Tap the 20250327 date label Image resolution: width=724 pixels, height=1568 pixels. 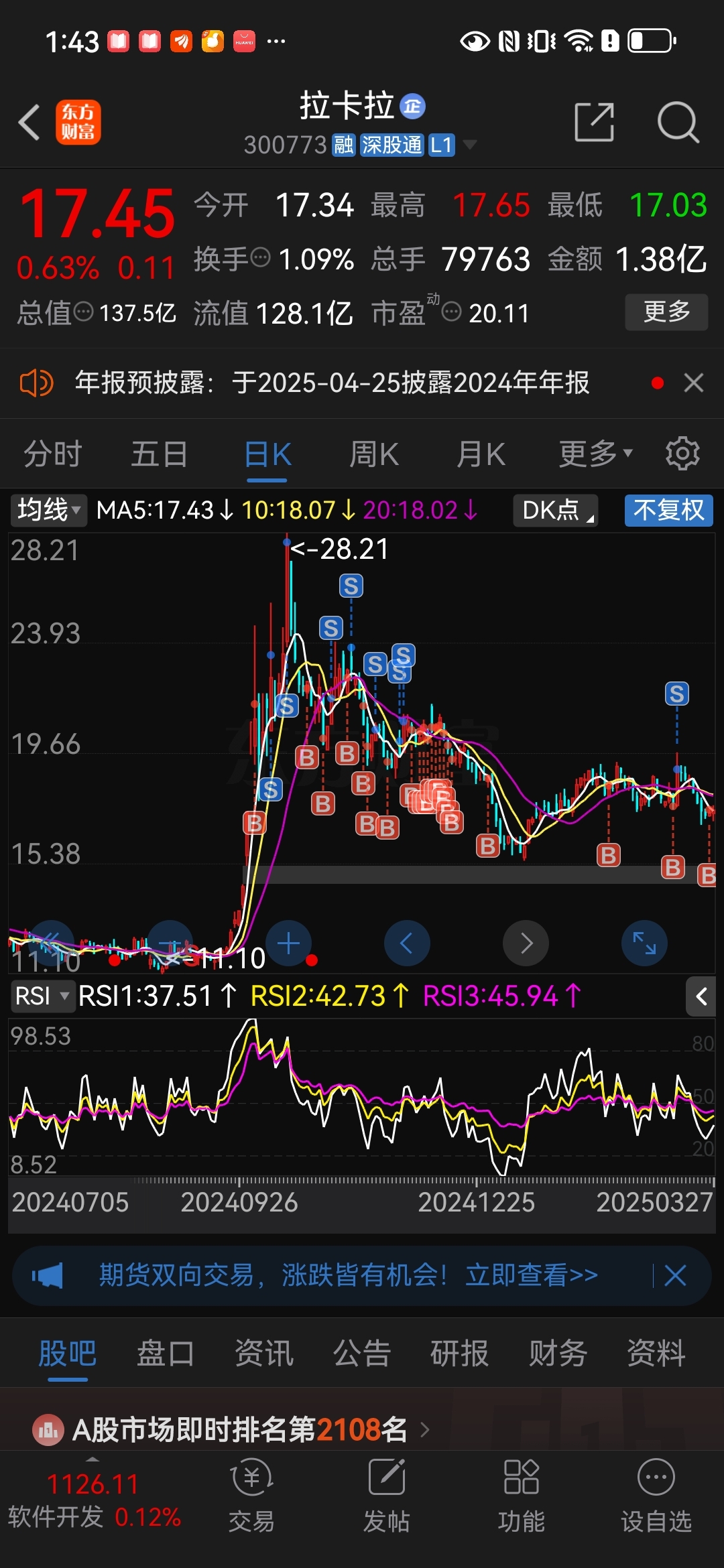coord(655,1202)
